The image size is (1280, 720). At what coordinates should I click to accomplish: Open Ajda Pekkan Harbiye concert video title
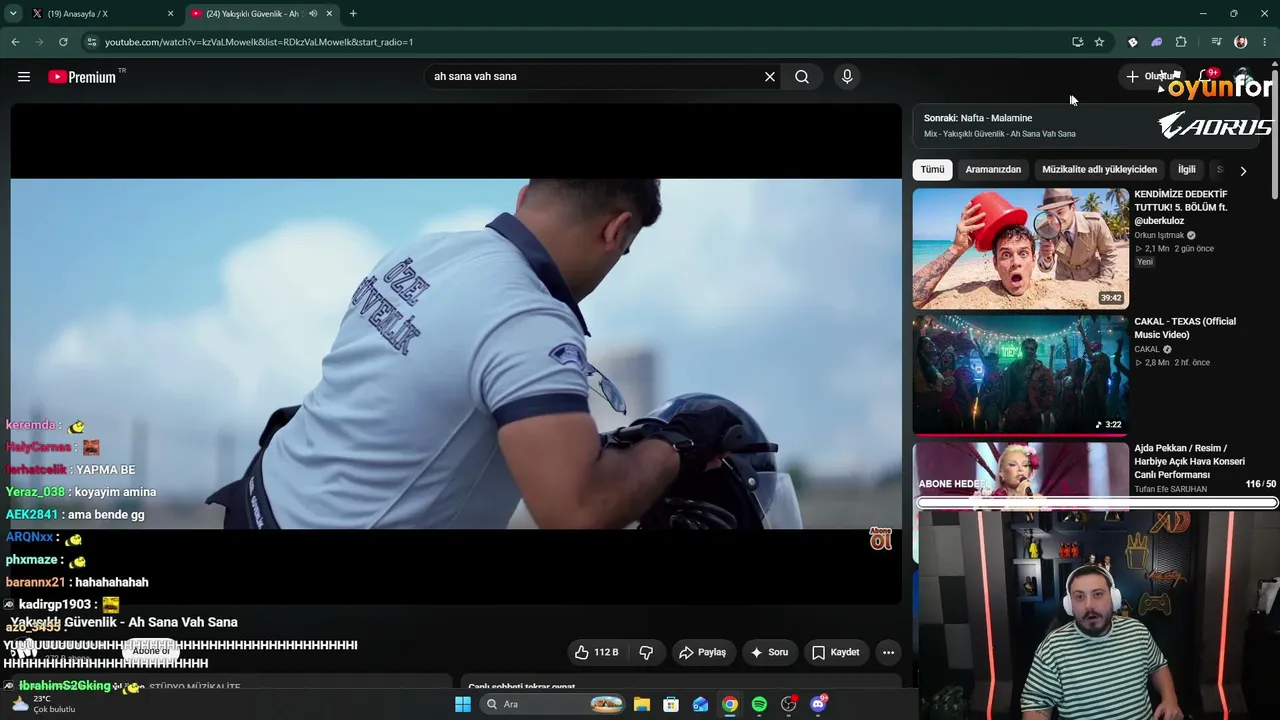pos(1189,461)
